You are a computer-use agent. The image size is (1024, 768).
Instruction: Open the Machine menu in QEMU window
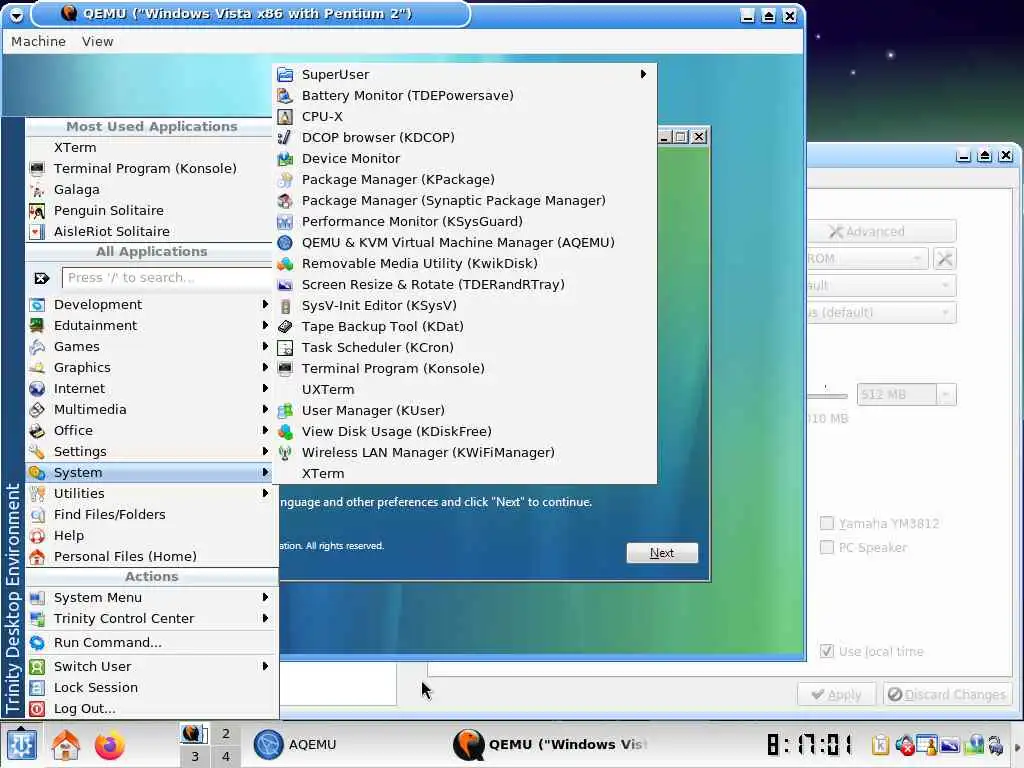click(x=39, y=41)
